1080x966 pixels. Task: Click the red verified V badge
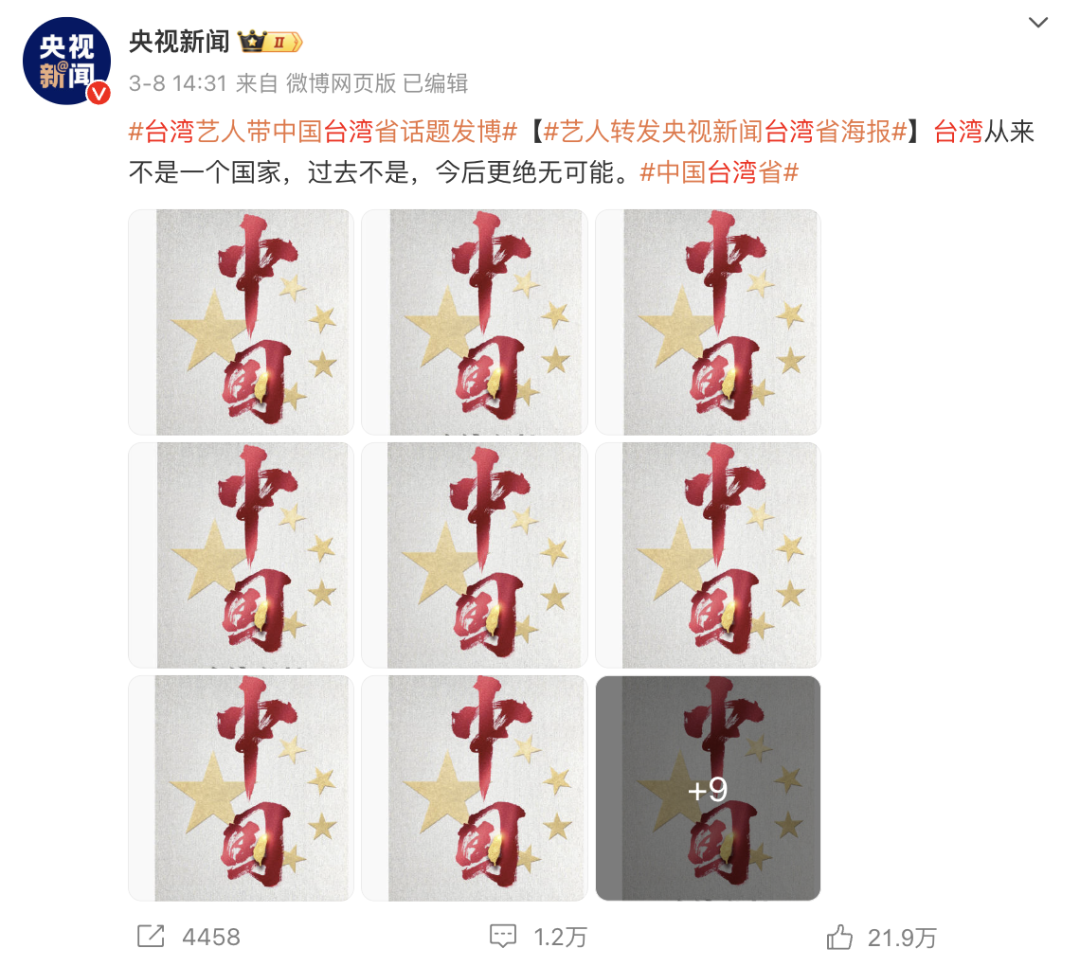pyautogui.click(x=98, y=93)
